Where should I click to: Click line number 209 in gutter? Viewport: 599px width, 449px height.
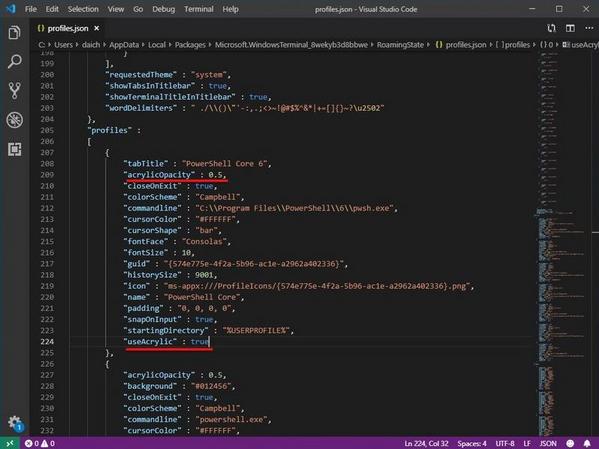click(x=47, y=175)
